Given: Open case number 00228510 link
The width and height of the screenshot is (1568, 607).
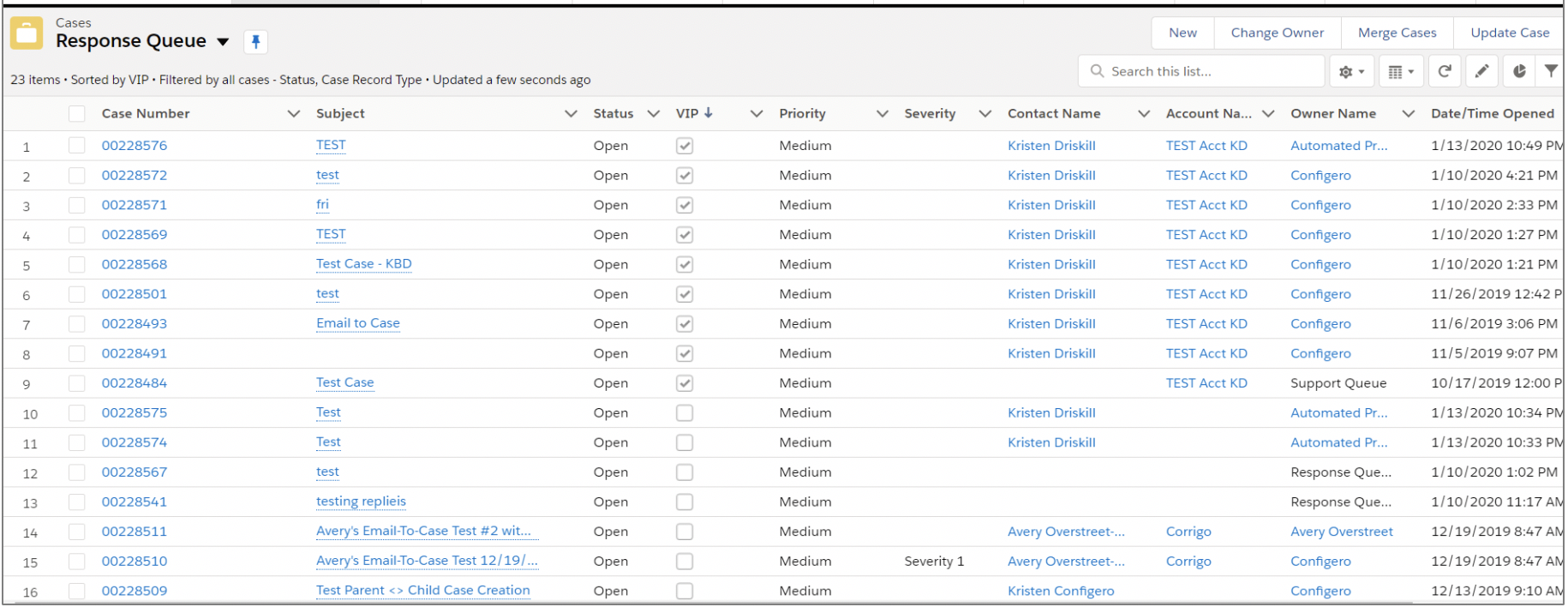Looking at the screenshot, I should 135,562.
